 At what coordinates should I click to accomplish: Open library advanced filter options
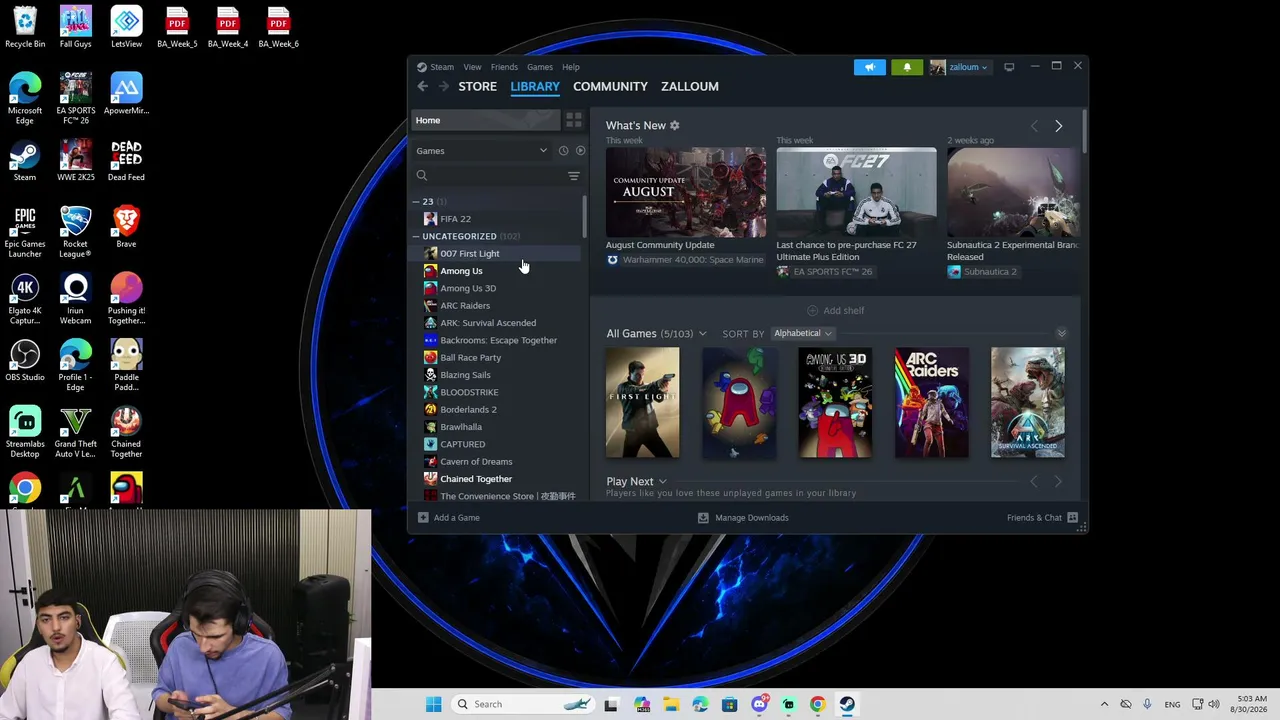(573, 176)
